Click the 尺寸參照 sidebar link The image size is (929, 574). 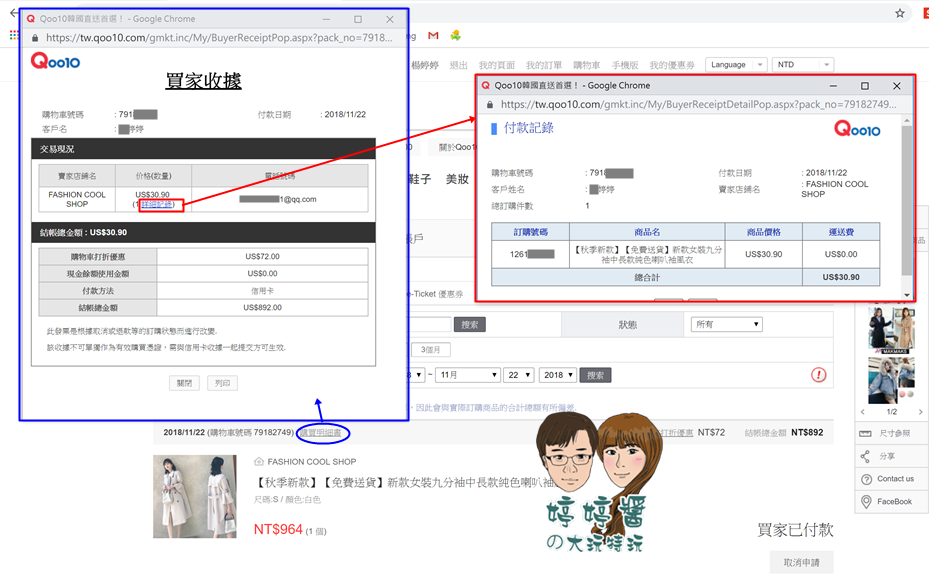[x=895, y=434]
